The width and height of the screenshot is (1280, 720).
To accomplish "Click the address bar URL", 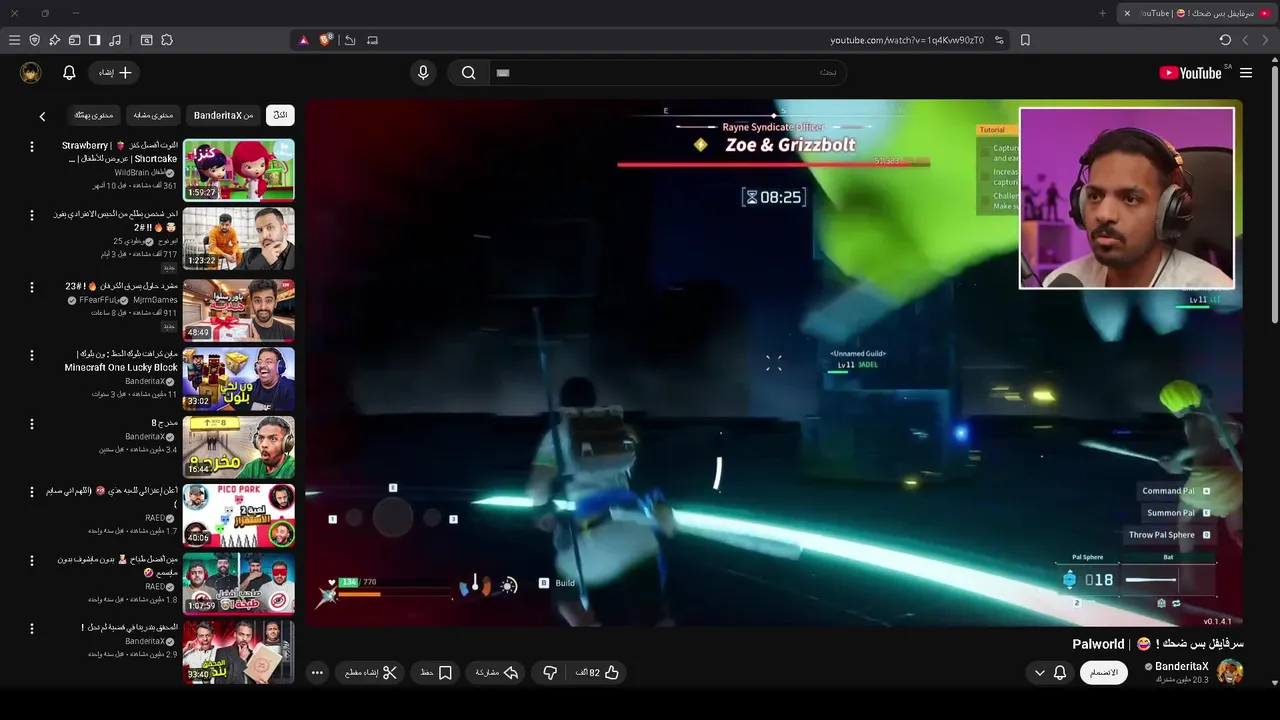I will (906, 40).
